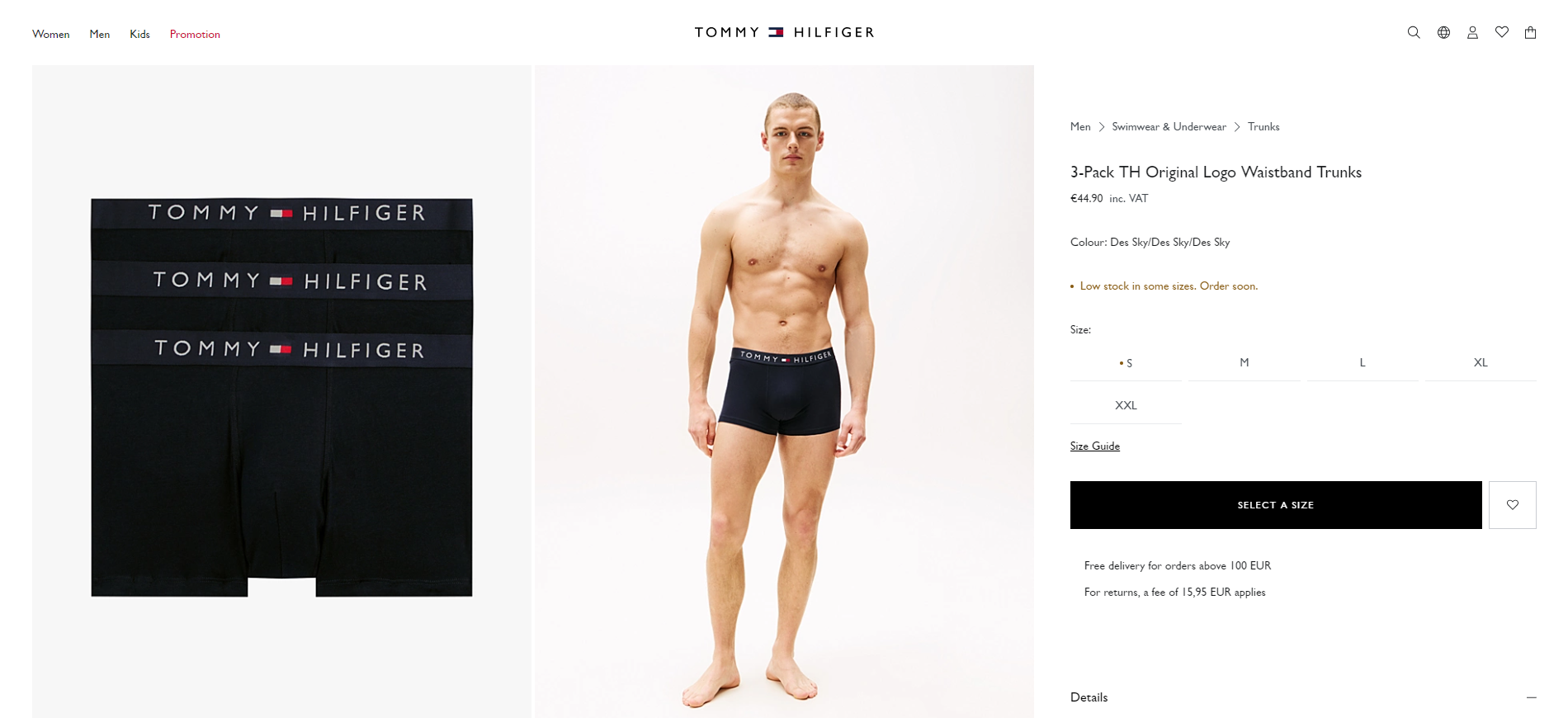The width and height of the screenshot is (1568, 718).
Task: Click the globe language selector icon
Action: (1443, 33)
